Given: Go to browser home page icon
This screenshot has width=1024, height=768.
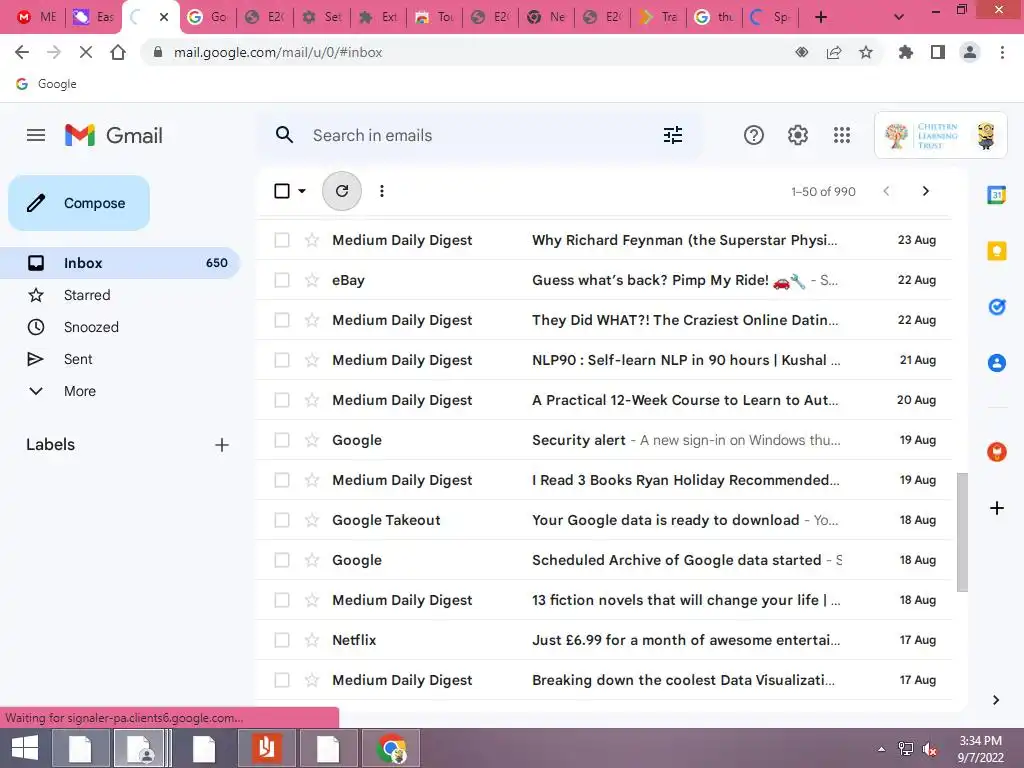Looking at the screenshot, I should tap(118, 52).
